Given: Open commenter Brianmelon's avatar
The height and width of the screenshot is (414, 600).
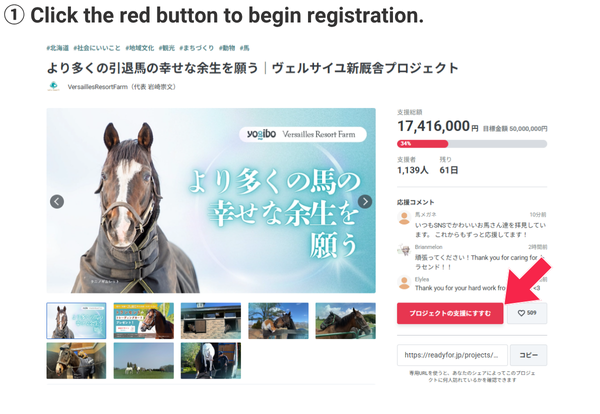Looking at the screenshot, I should (404, 251).
